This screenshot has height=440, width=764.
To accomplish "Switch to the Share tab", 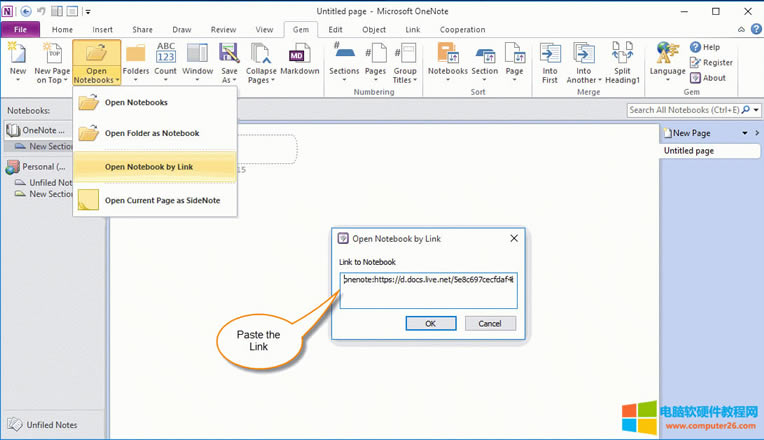I will 142,30.
